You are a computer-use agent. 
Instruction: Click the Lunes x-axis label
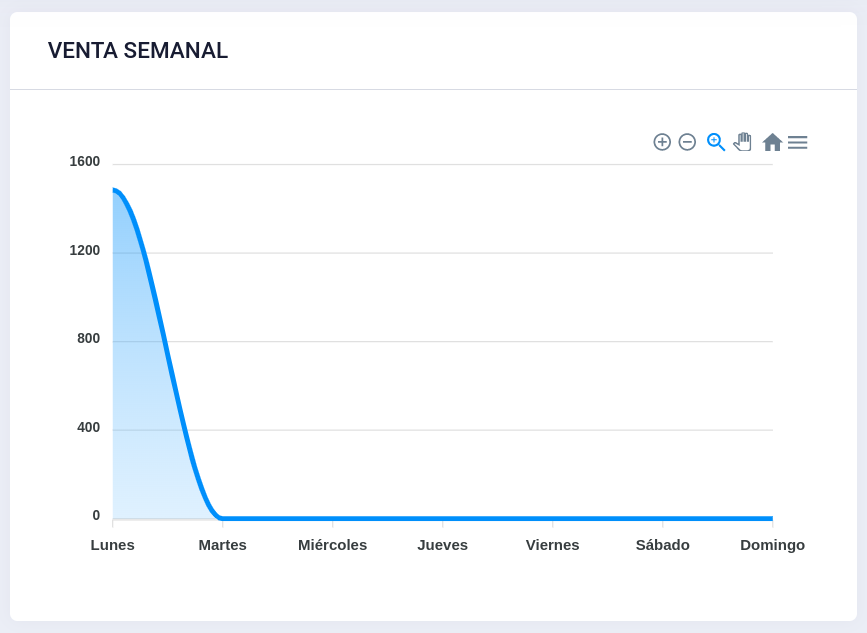pyautogui.click(x=113, y=545)
